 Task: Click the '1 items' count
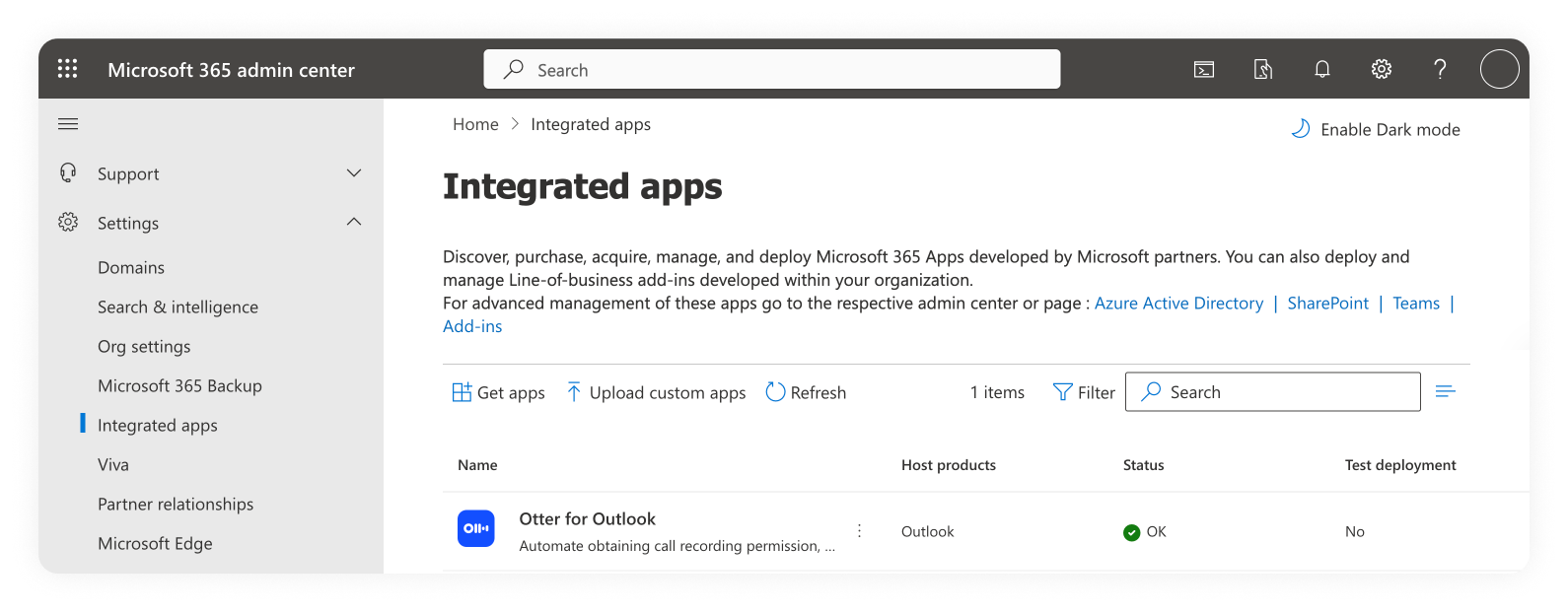tap(997, 392)
